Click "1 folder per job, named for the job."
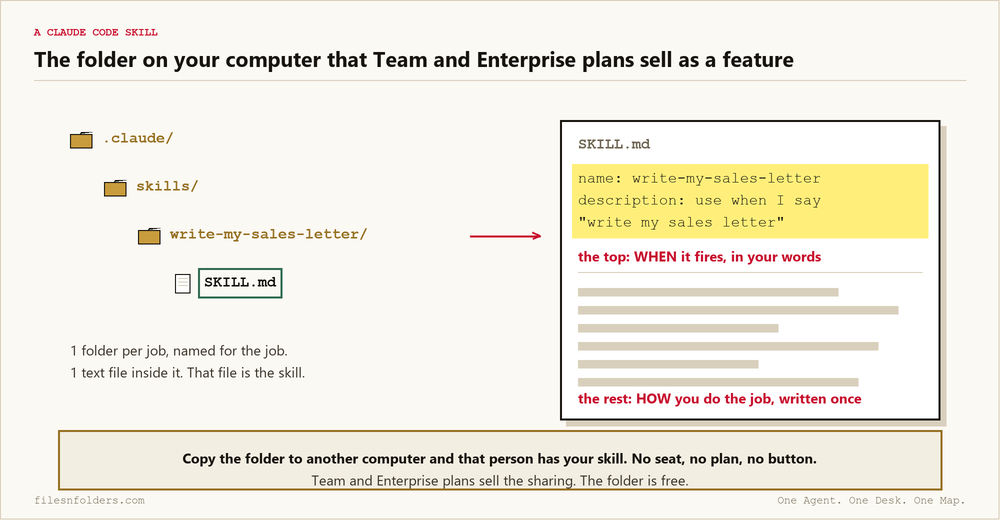 (179, 351)
